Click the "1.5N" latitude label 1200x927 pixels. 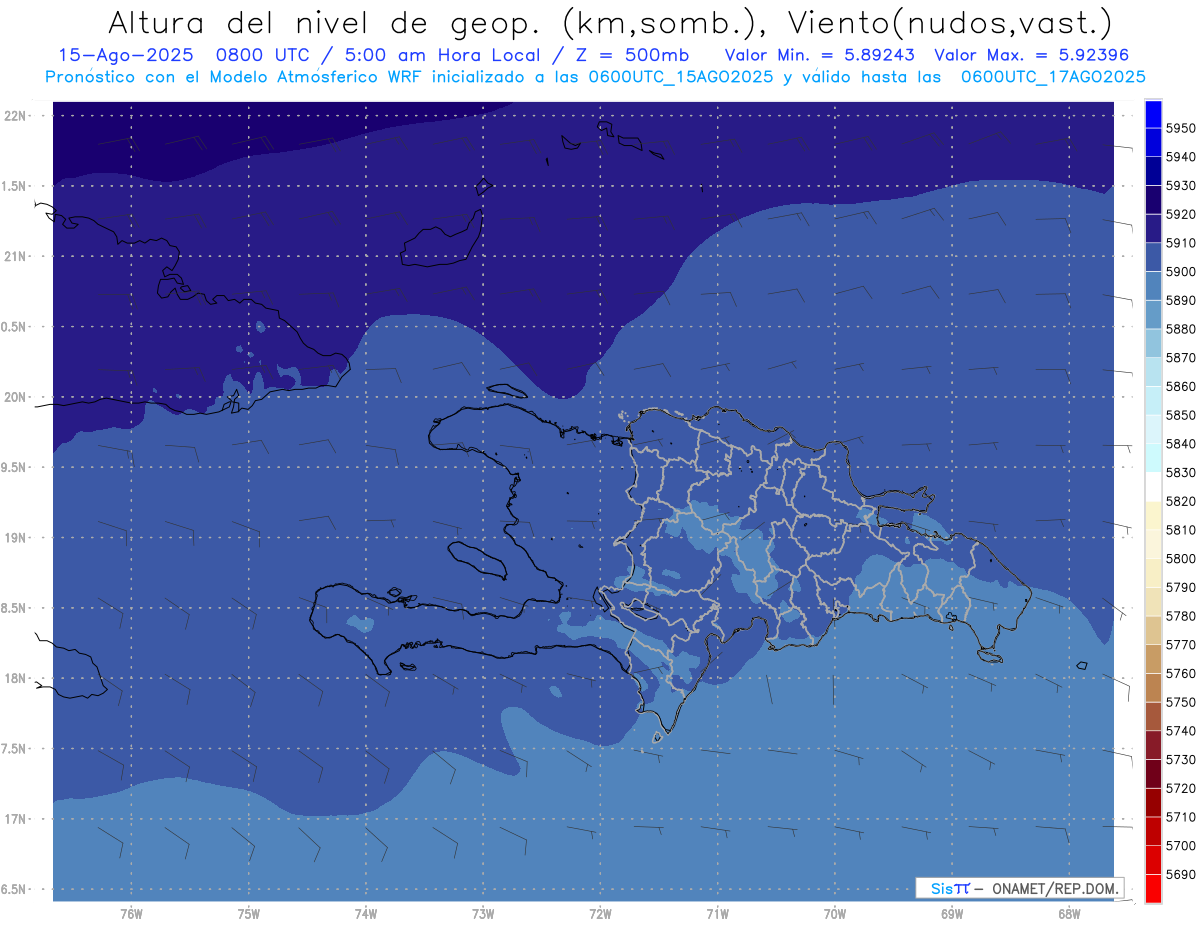(14, 187)
